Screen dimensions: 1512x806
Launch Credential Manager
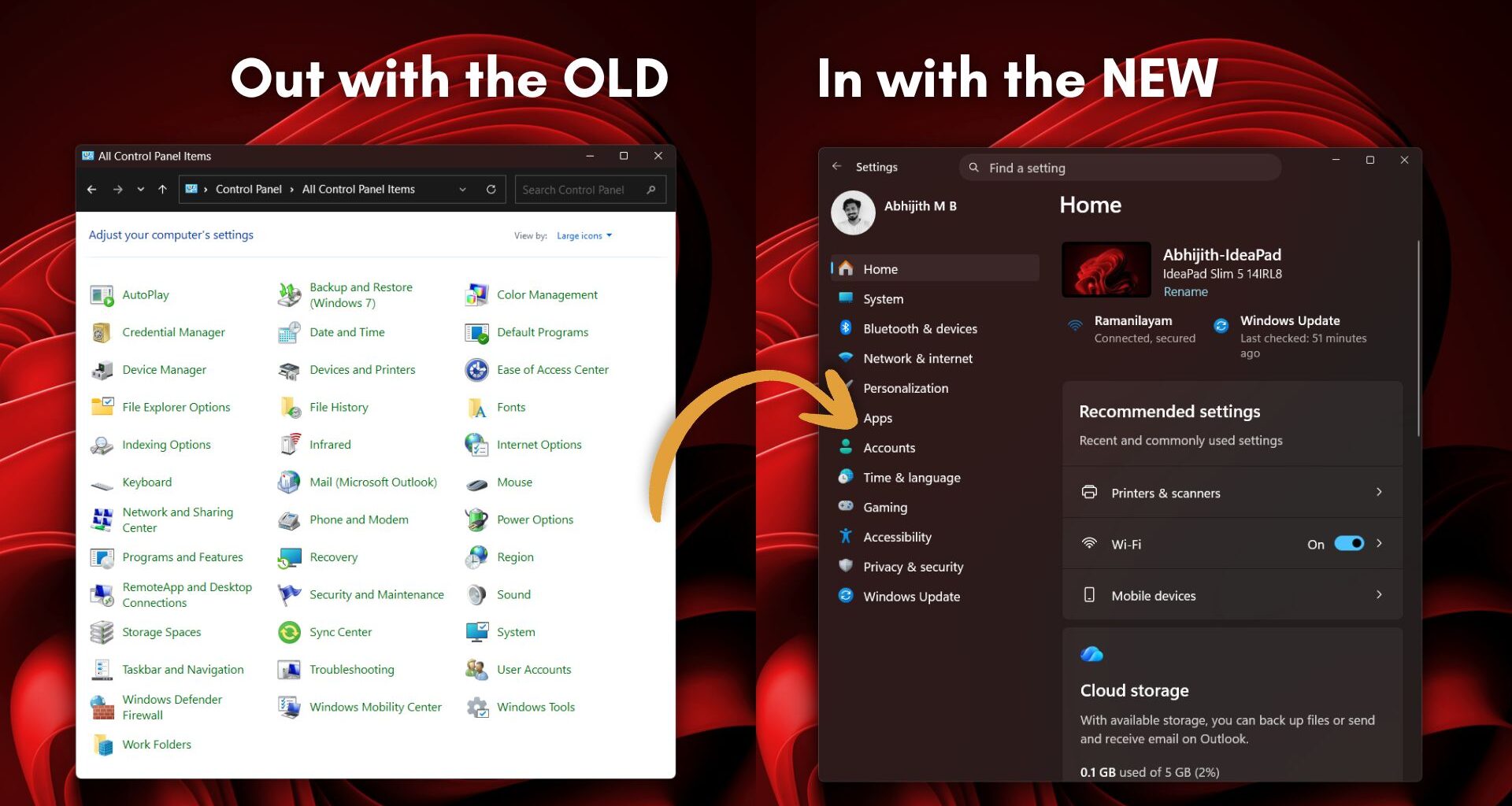172,331
